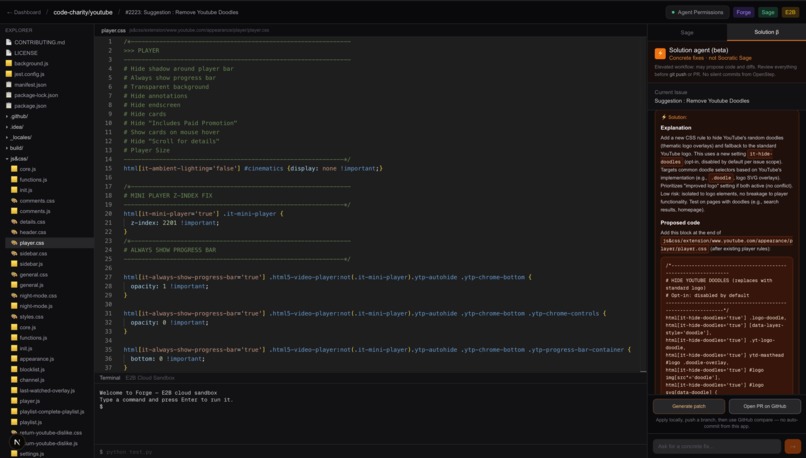Click the 'Proposed code' heading in solution
This screenshot has width=806, height=458.
coord(680,223)
